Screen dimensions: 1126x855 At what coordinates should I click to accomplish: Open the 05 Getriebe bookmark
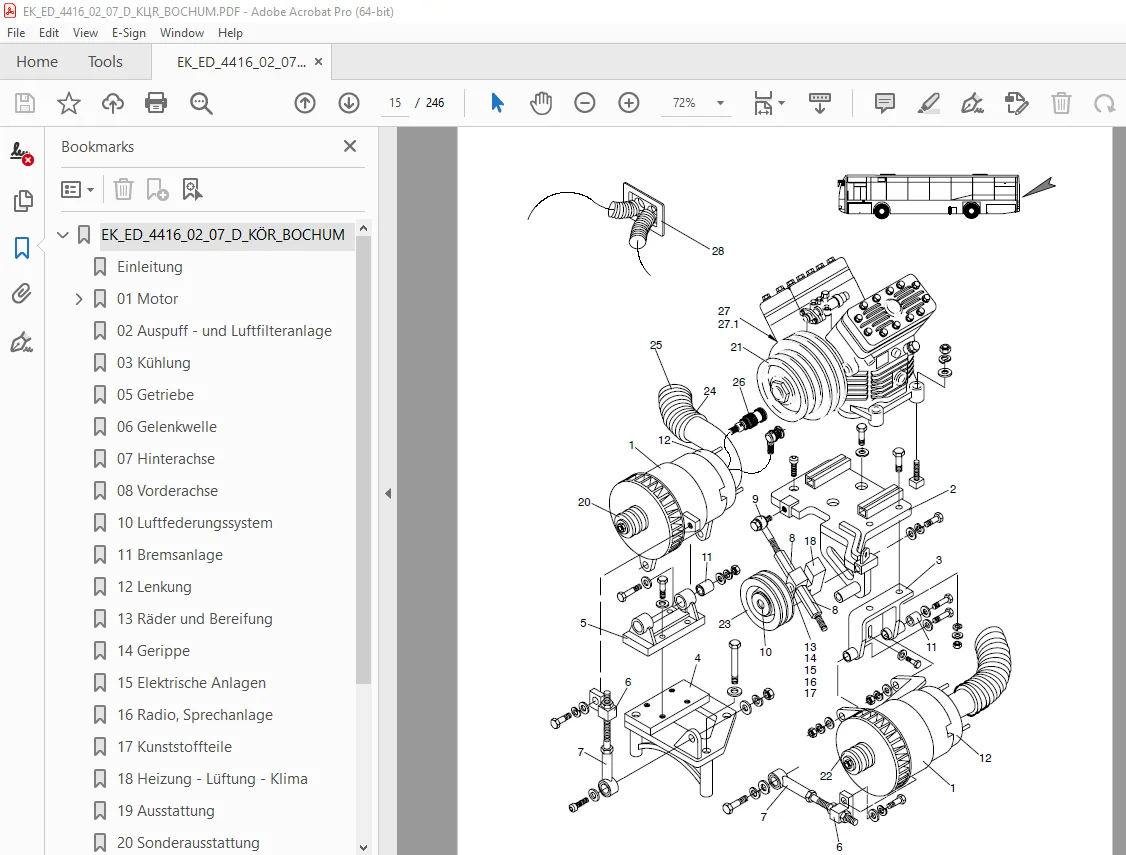point(155,395)
